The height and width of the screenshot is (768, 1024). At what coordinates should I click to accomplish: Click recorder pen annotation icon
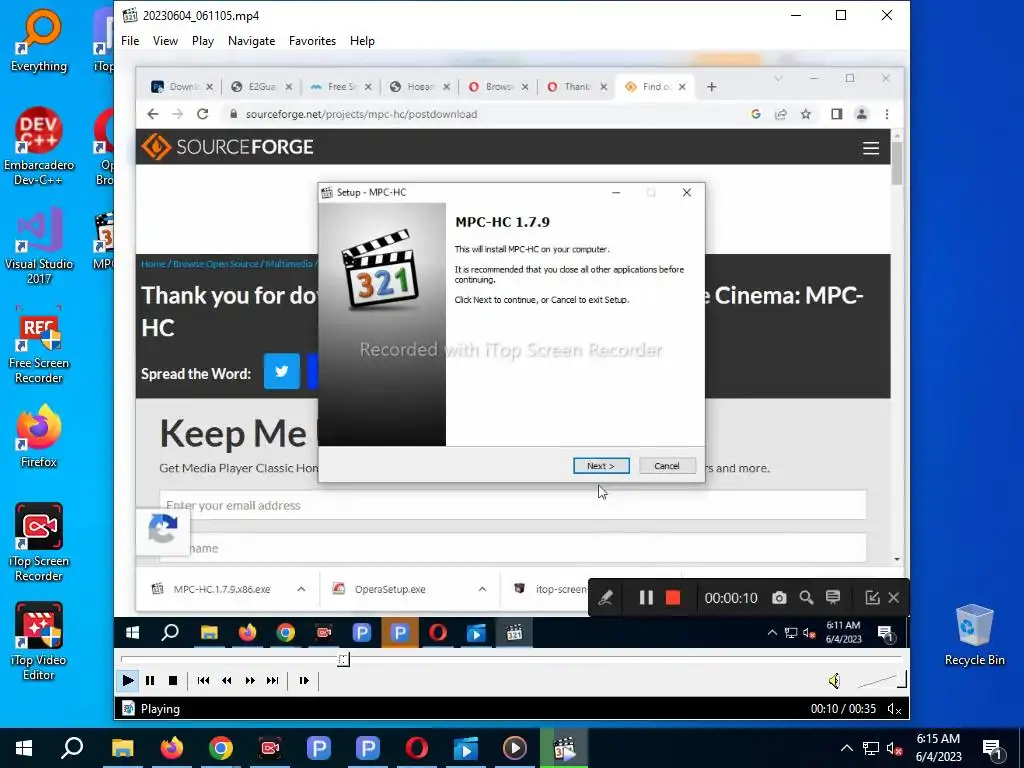tap(605, 598)
